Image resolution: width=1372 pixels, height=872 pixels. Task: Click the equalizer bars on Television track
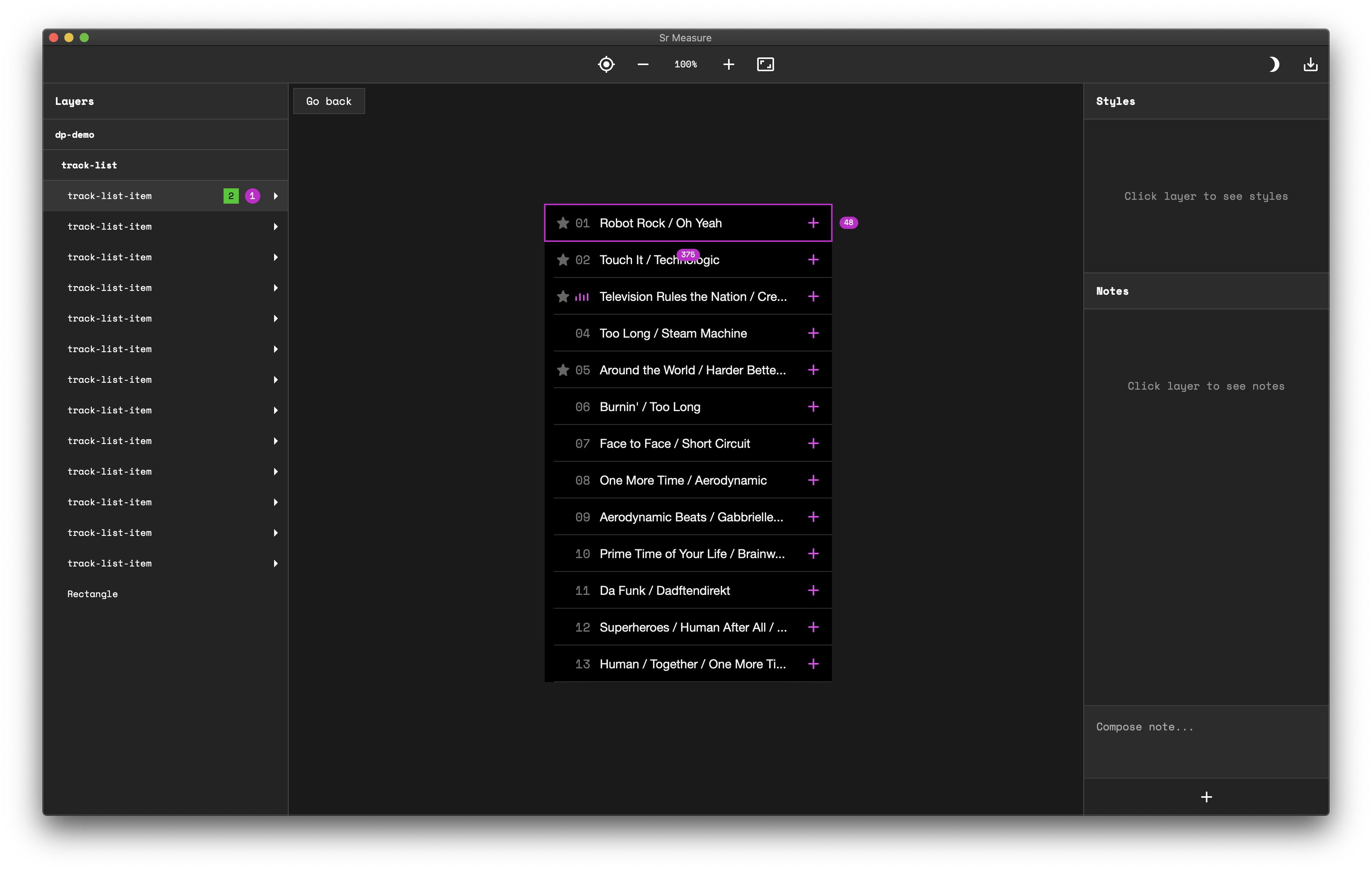pyautogui.click(x=582, y=297)
